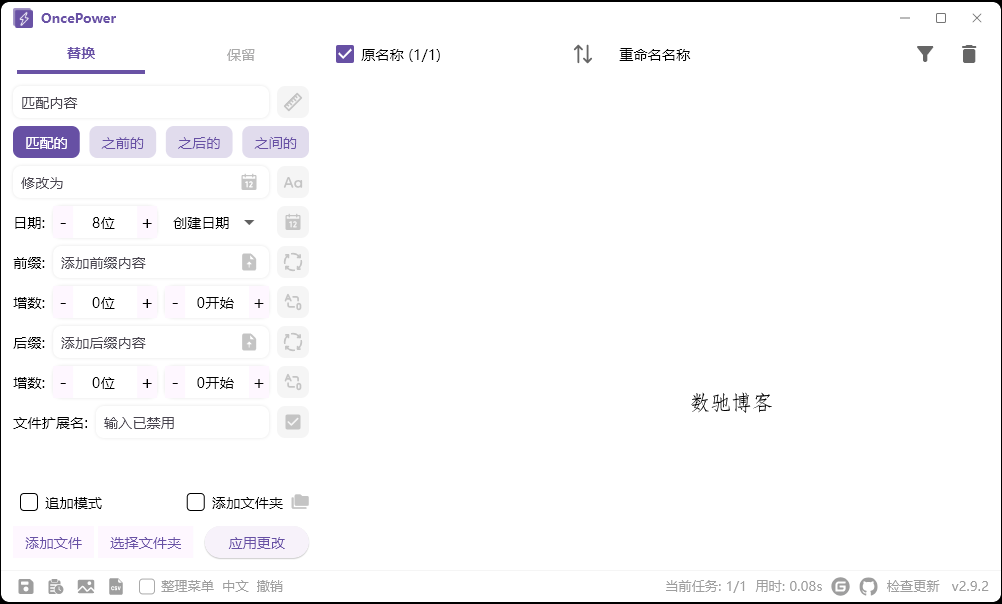Increase prefix 0位 digit count
Image resolution: width=1002 pixels, height=604 pixels.
(x=147, y=303)
